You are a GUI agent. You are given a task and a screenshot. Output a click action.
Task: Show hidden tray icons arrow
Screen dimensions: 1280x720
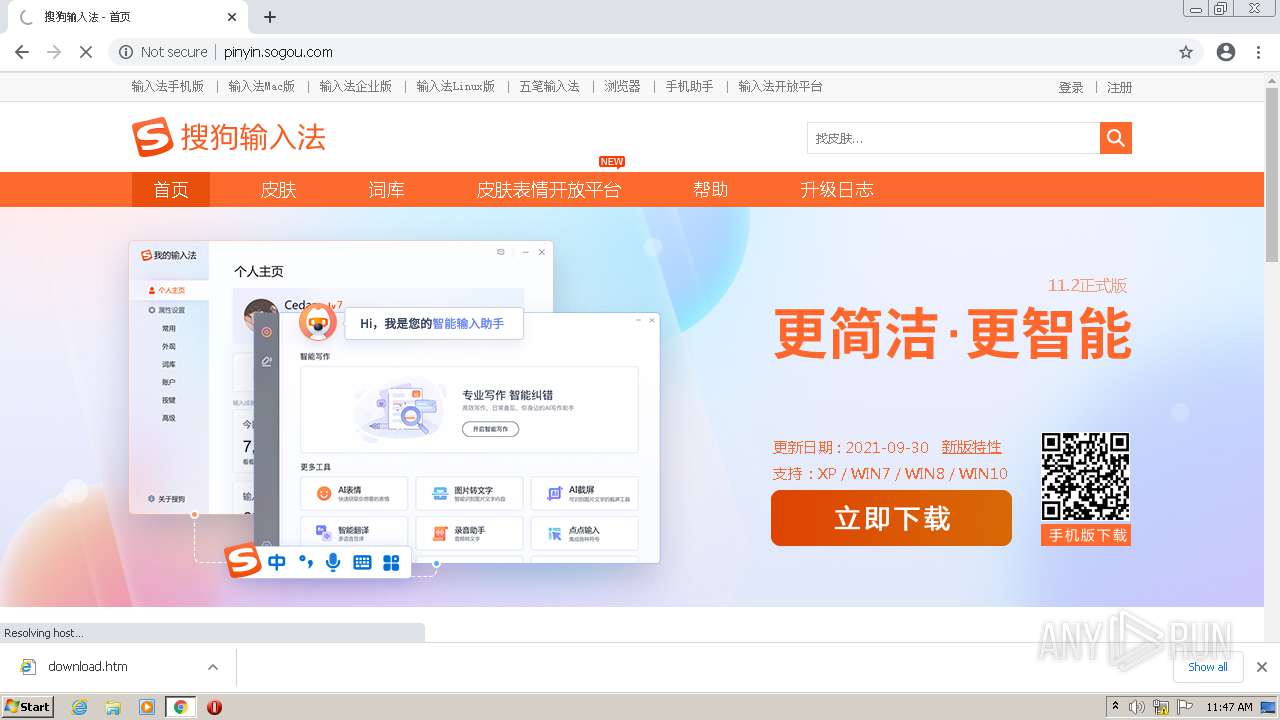[x=1115, y=707]
